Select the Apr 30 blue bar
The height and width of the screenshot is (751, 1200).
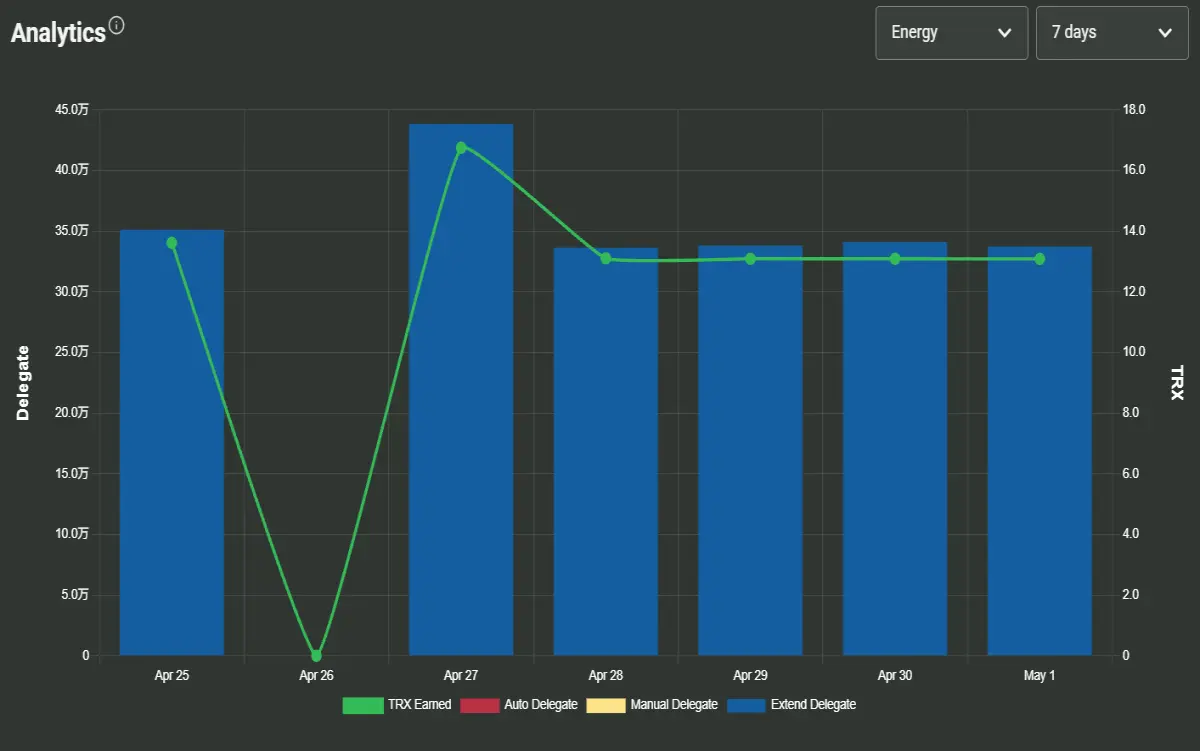coord(895,449)
